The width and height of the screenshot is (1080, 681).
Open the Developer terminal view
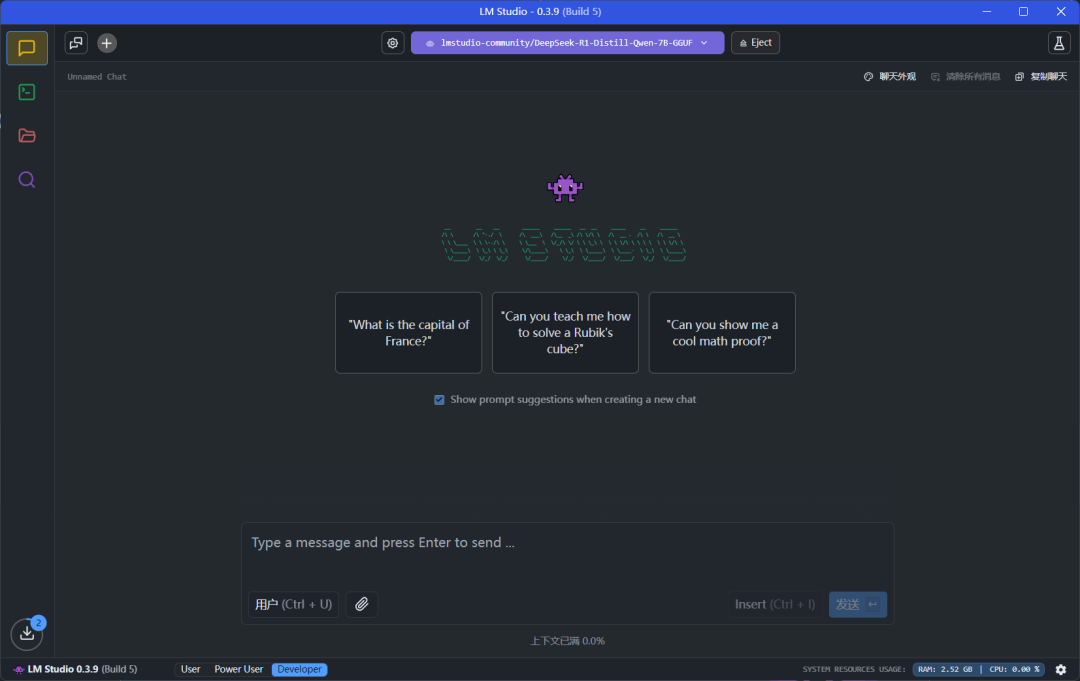(x=27, y=92)
